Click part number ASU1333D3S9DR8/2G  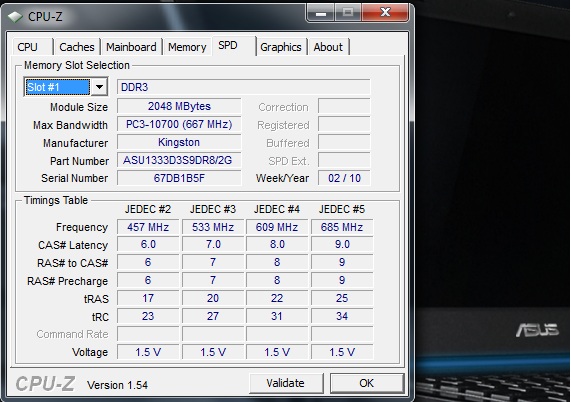pos(179,160)
